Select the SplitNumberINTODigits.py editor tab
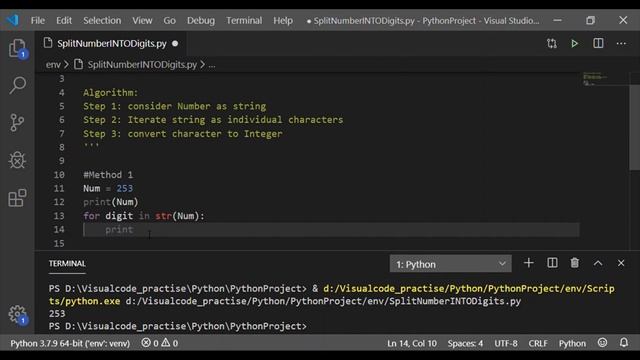 pyautogui.click(x=112, y=43)
